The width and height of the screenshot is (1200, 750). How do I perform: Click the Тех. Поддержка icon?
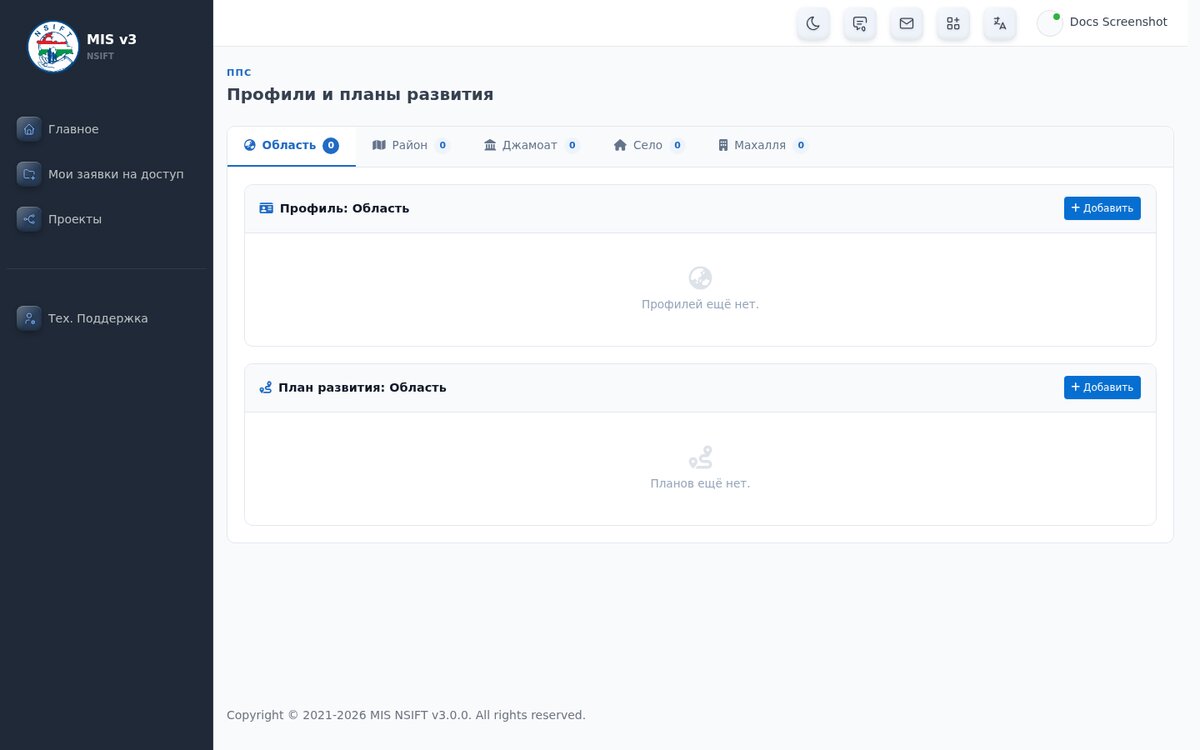pyautogui.click(x=29, y=318)
